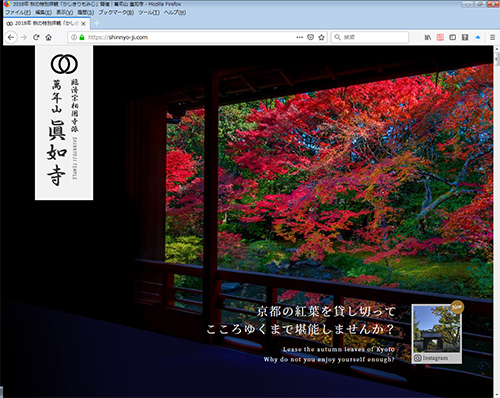Show the Library icon in toolbar
Screen dimensions: 500x398
point(428,37)
